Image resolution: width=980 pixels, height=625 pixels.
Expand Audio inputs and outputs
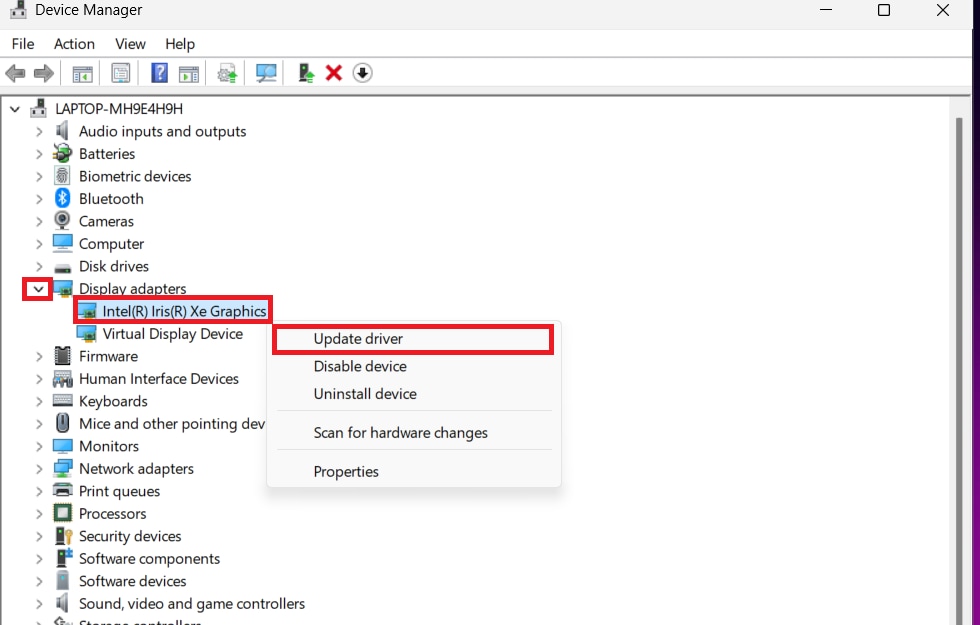click(x=39, y=131)
